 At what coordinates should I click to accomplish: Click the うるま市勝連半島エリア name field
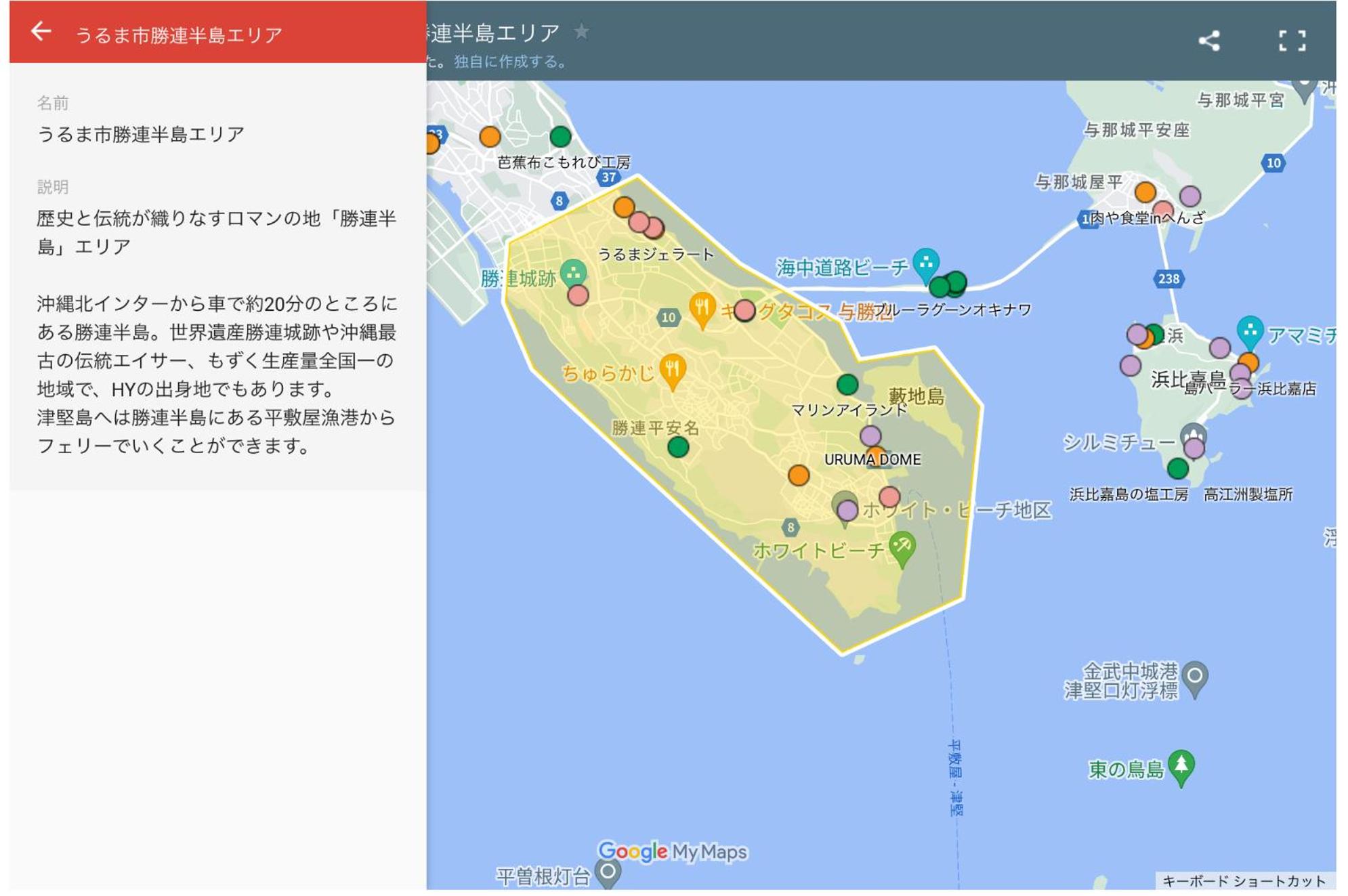[140, 134]
